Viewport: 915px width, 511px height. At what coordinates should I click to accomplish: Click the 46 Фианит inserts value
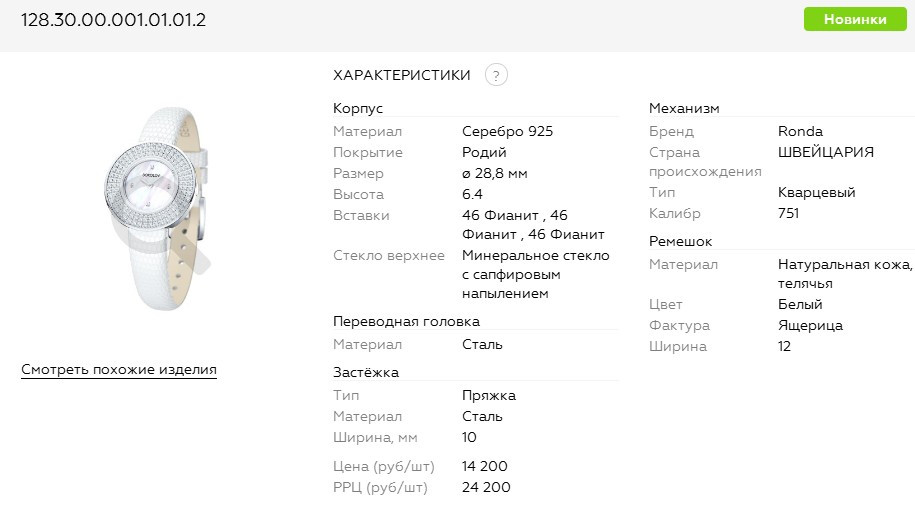[533, 225]
